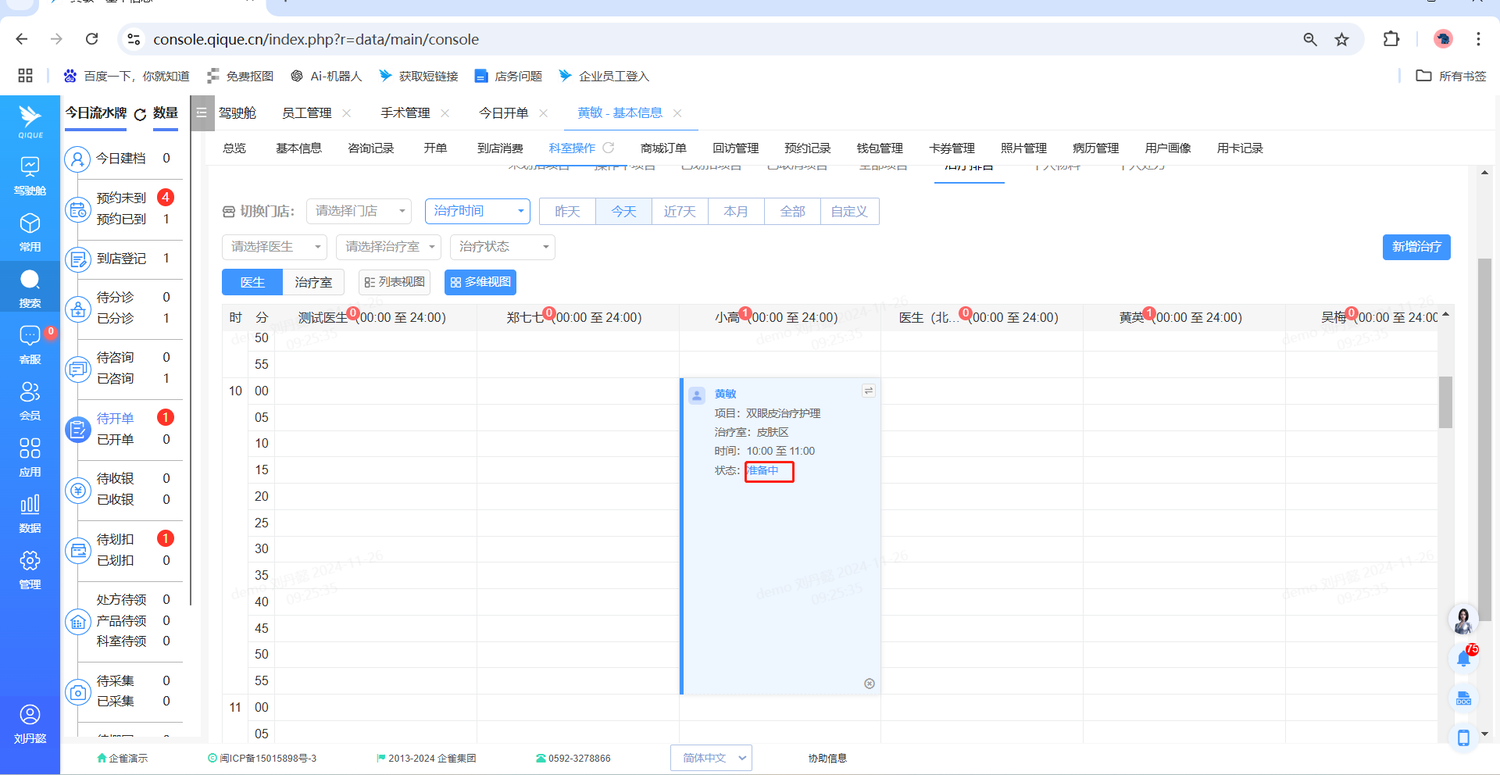The height and width of the screenshot is (775, 1500).
Task: Click the cancel icon at appointment card bottom
Action: (869, 683)
